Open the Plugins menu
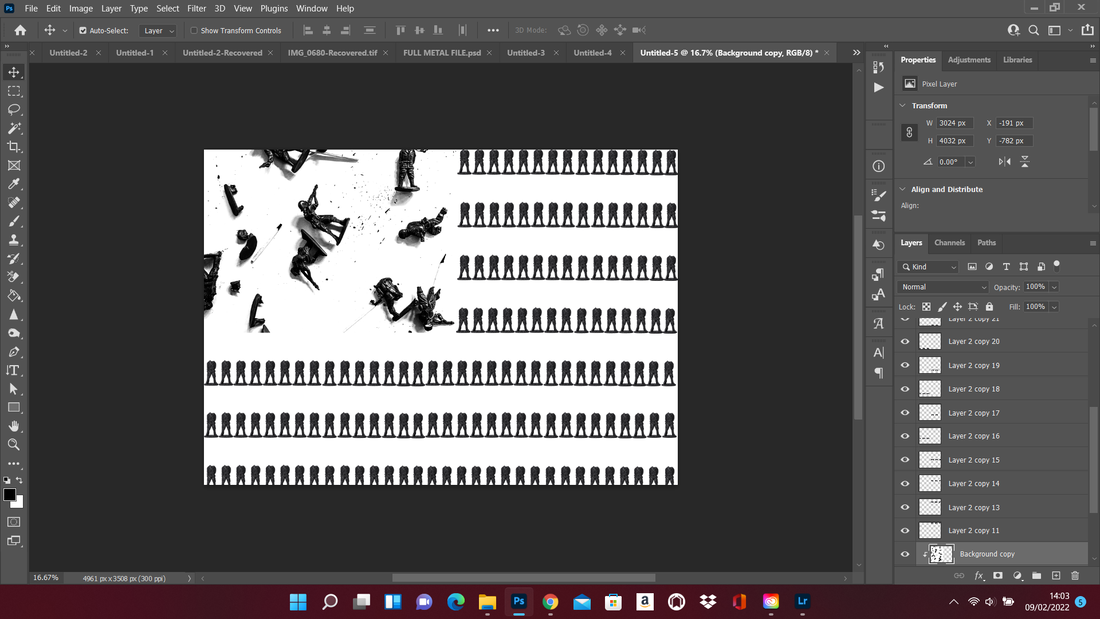 274,8
